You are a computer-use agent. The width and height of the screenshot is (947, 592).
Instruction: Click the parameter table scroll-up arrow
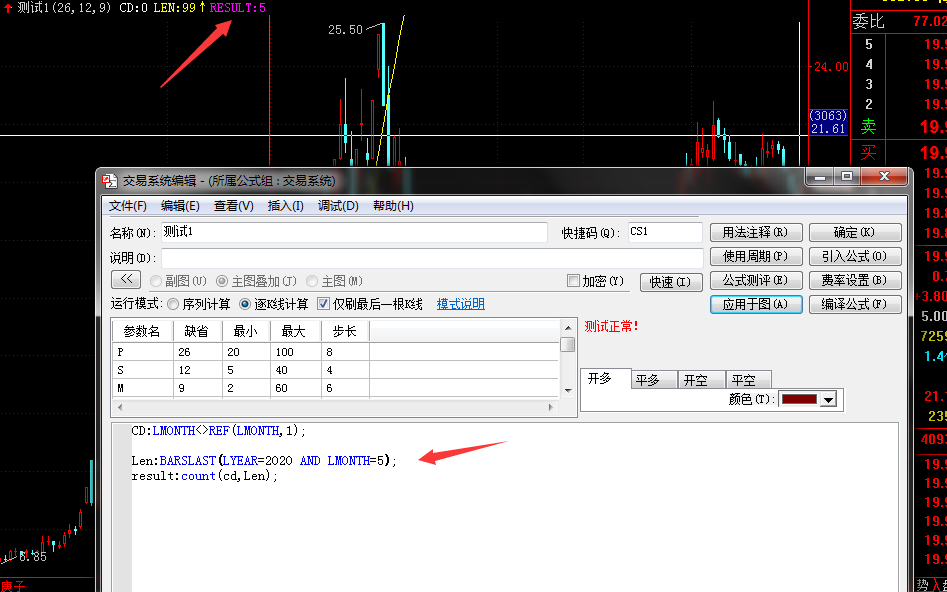click(x=568, y=328)
